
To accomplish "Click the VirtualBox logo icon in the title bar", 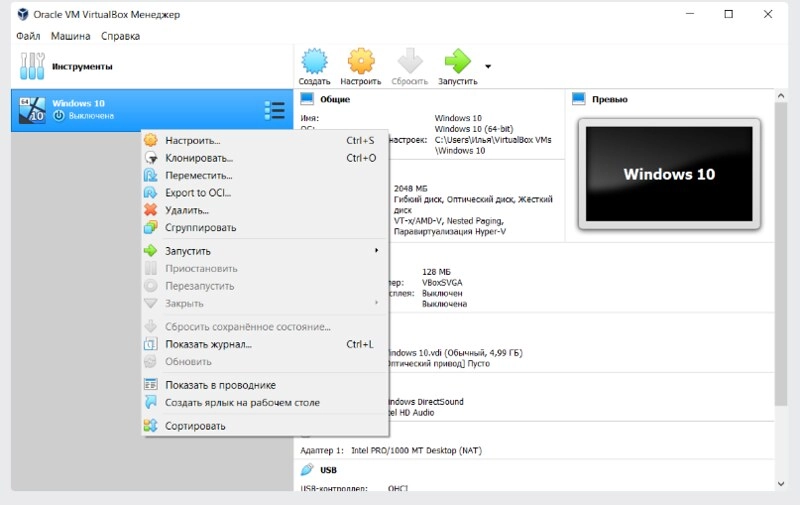I will point(23,14).
